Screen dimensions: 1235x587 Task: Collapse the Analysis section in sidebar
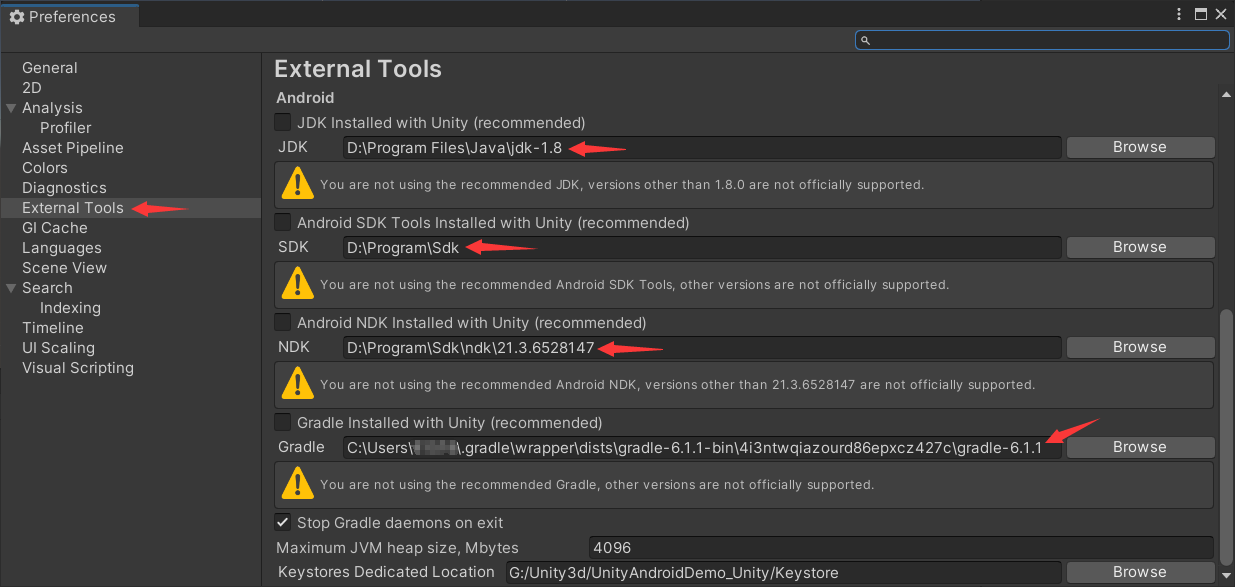(x=12, y=107)
